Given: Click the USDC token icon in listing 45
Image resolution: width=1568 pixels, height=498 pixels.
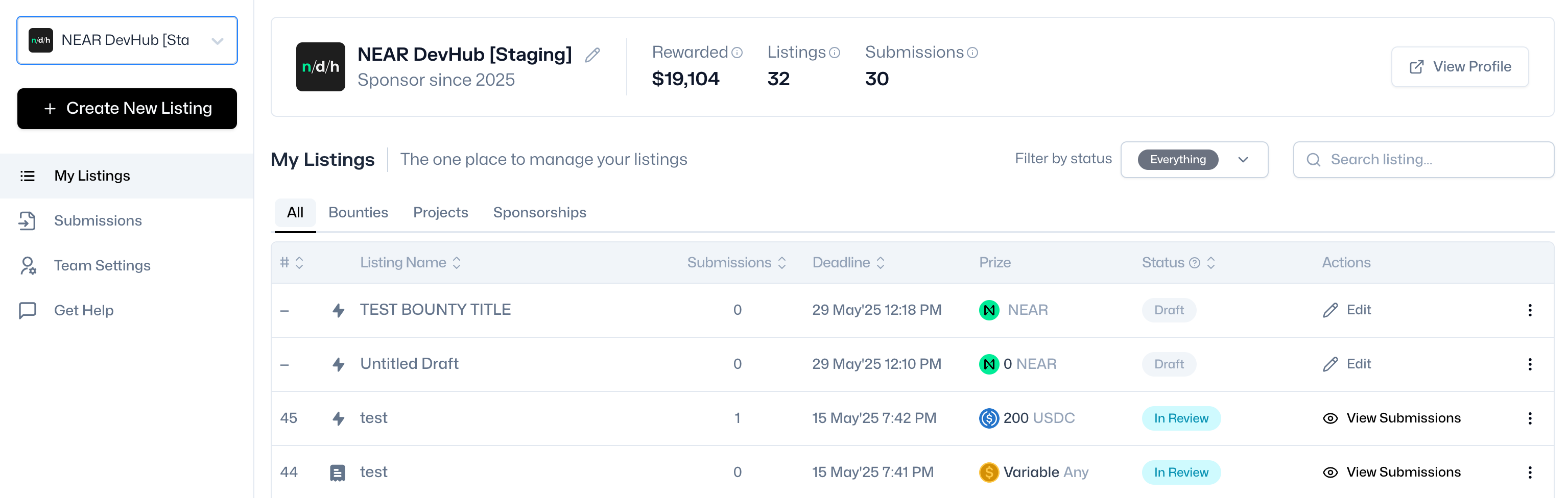Looking at the screenshot, I should point(988,418).
